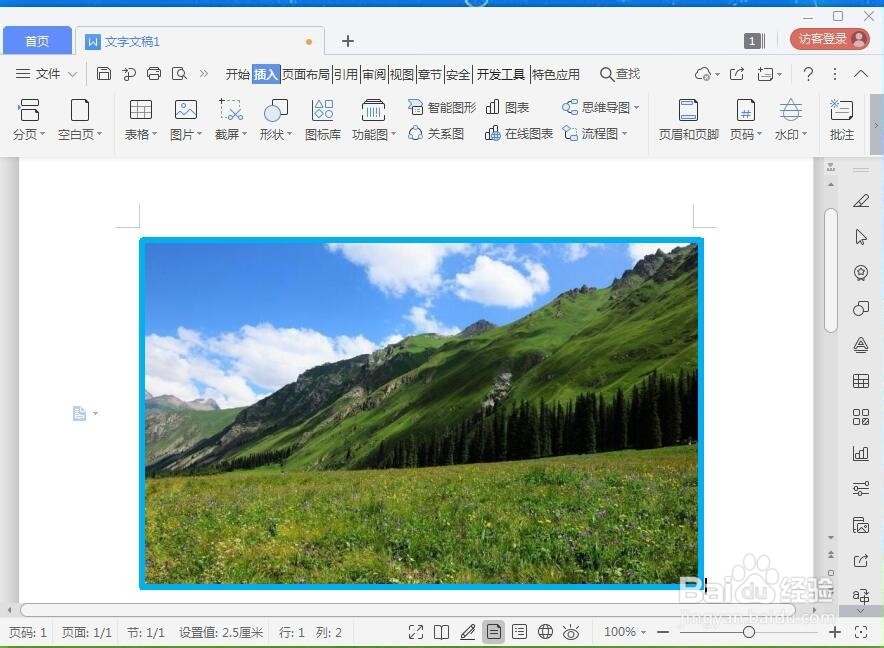Click the 形状 shapes icon

pos(276,110)
